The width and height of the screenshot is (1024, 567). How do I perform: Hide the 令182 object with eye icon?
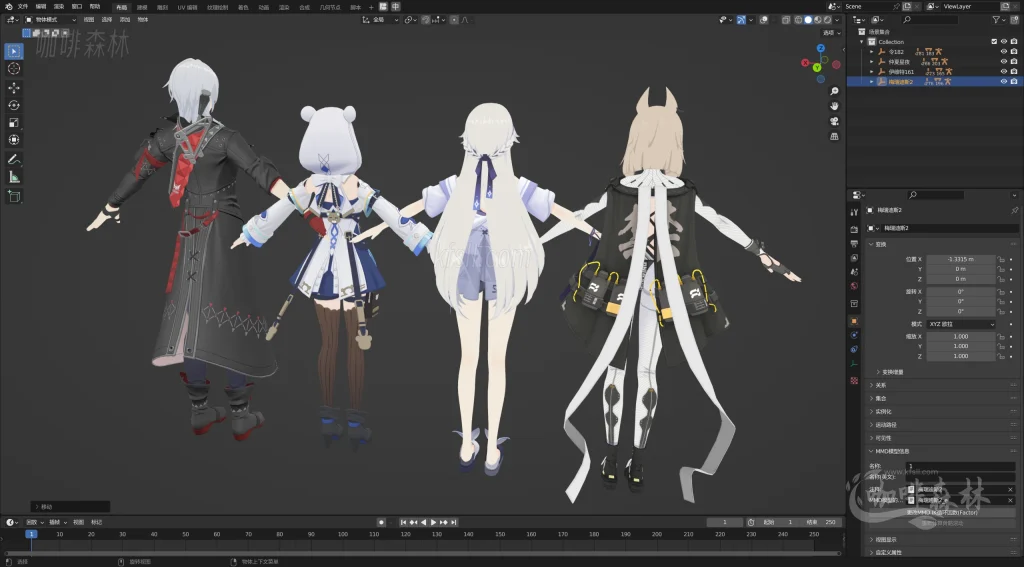click(1004, 52)
